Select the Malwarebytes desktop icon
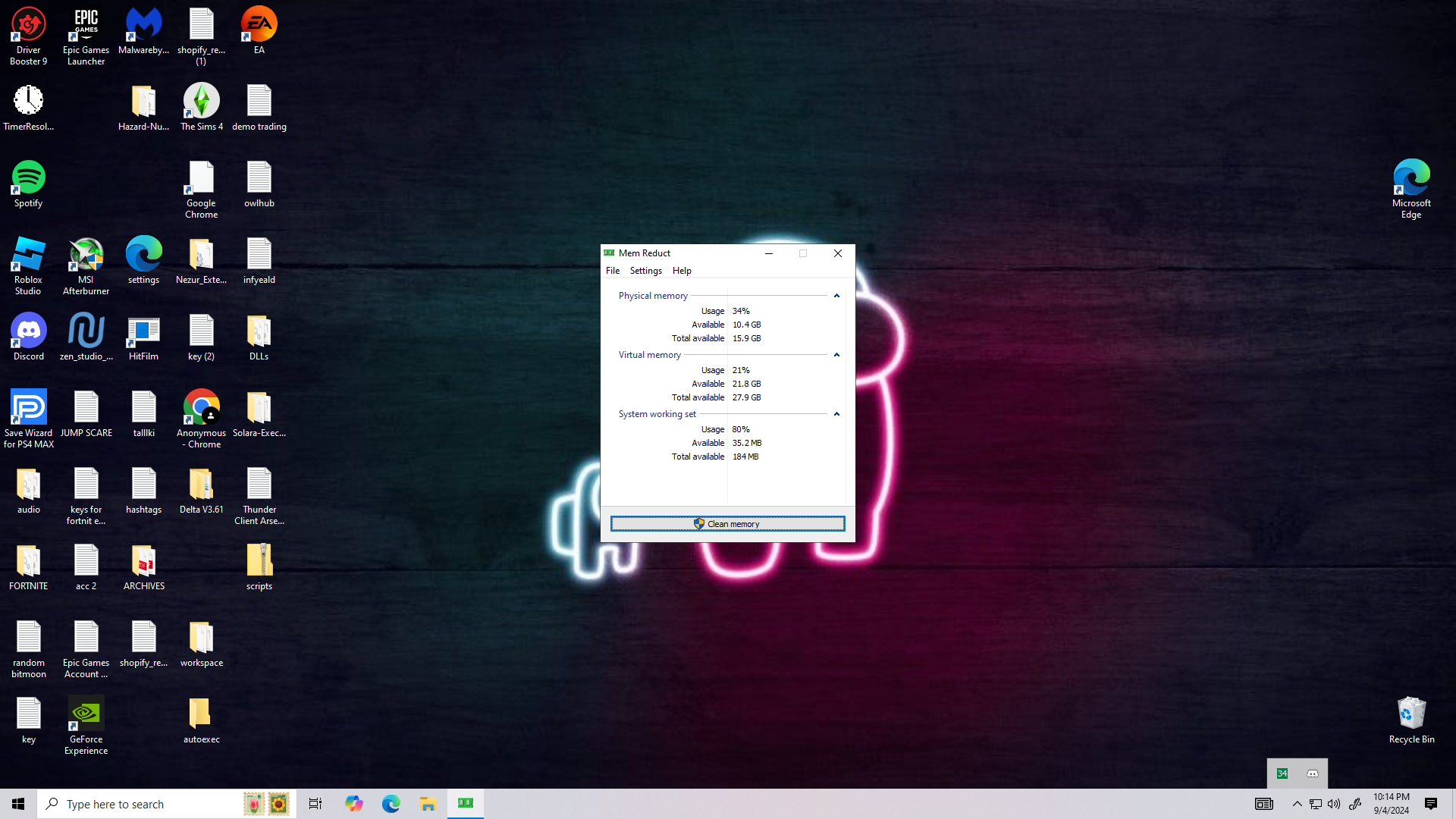The height and width of the screenshot is (819, 1456). 143,32
